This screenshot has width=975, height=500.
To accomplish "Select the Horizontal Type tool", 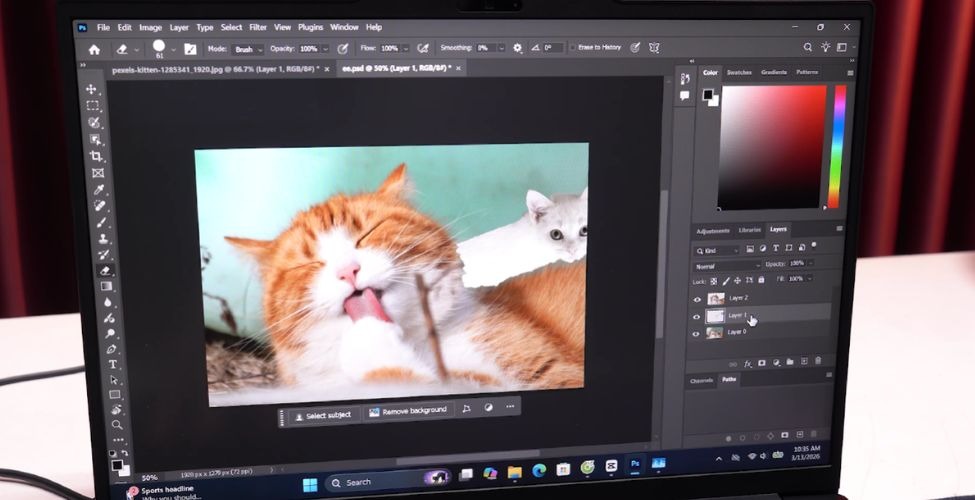I will point(113,364).
